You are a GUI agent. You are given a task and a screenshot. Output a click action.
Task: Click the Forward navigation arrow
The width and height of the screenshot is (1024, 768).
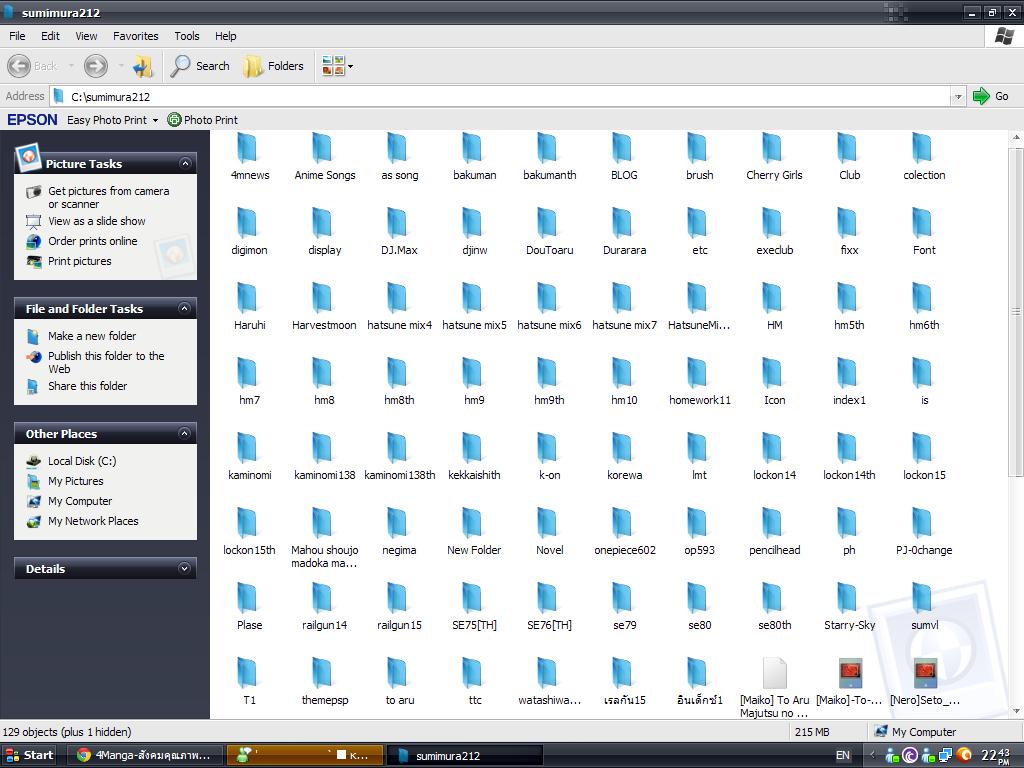[x=96, y=66]
